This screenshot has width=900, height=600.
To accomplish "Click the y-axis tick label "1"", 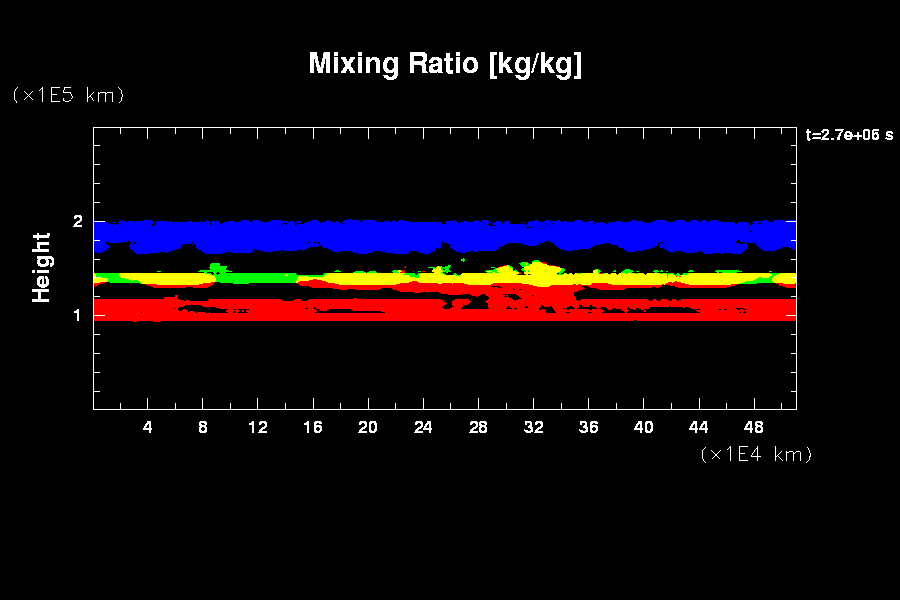I will pyautogui.click(x=78, y=315).
